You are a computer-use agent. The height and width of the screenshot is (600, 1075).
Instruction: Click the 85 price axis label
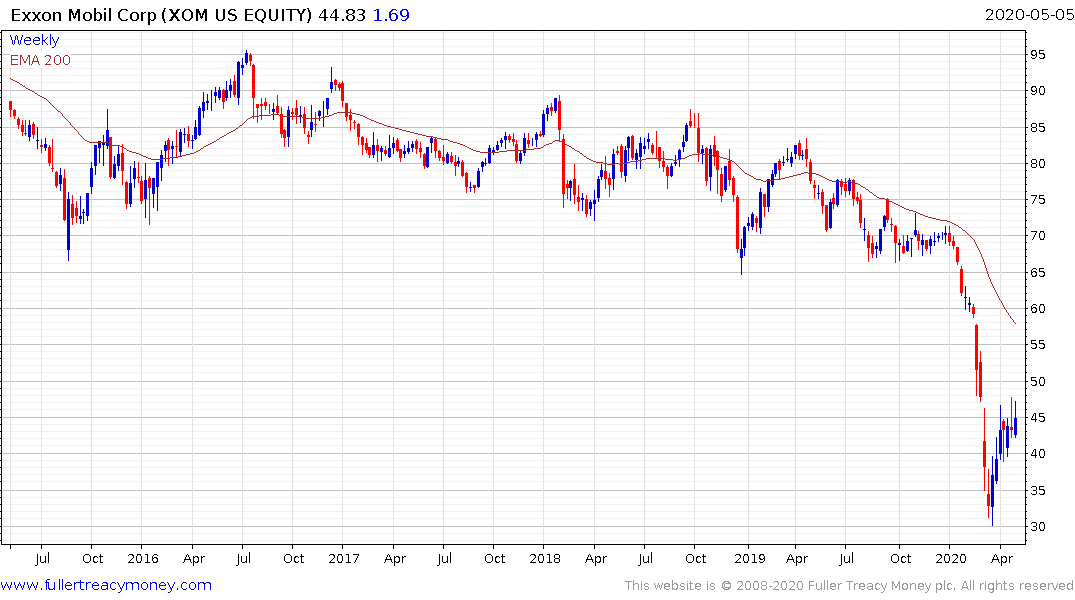pos(1037,128)
